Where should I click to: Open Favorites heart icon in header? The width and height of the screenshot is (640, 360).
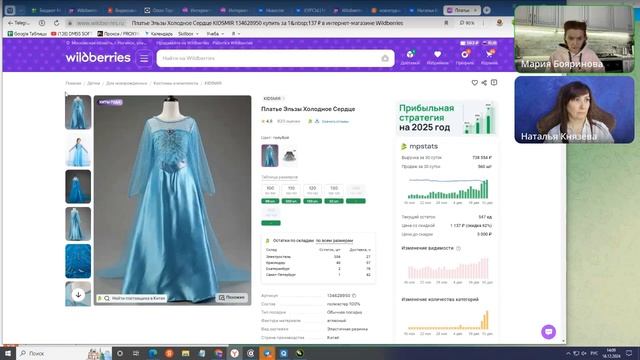[x=437, y=57]
